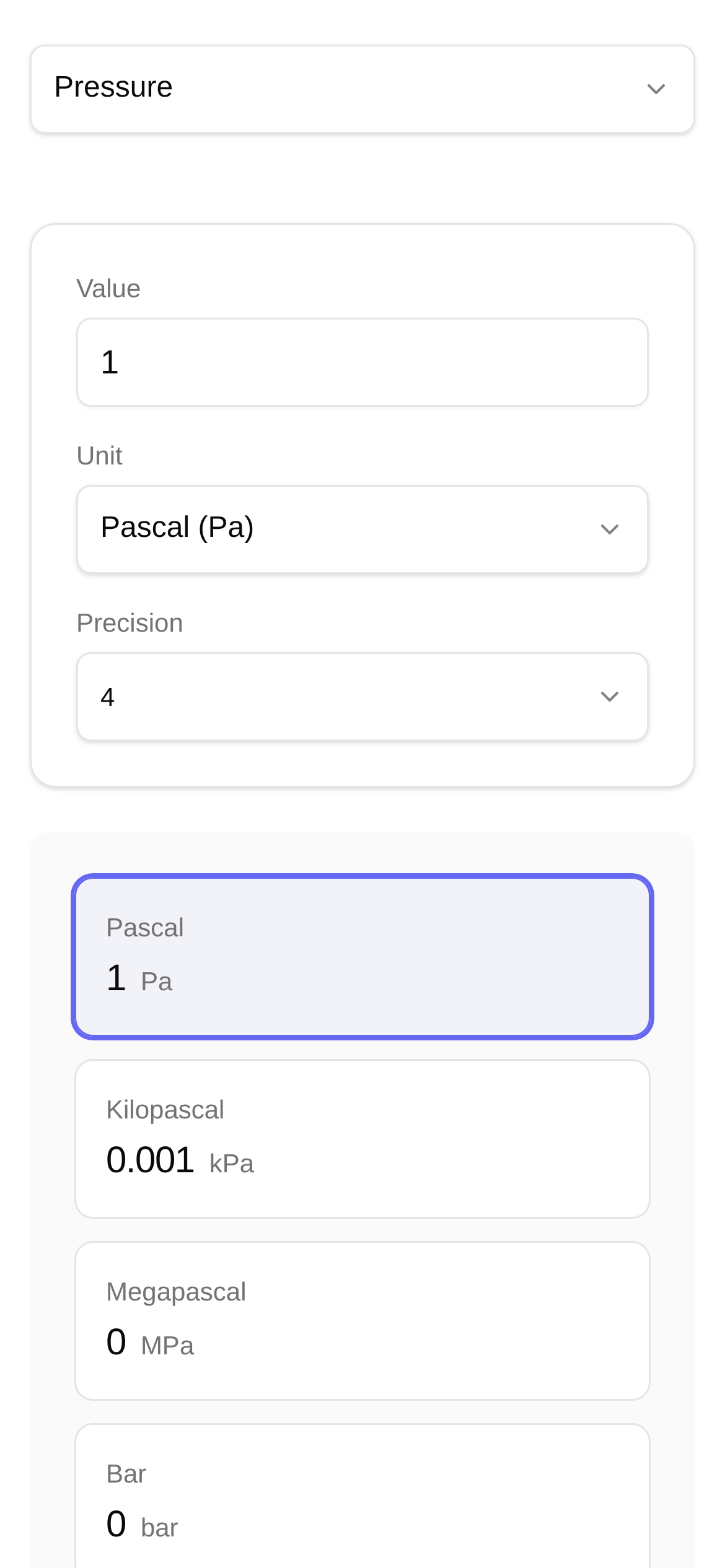
Task: Click the chevron beside Pressure
Action: tap(656, 89)
